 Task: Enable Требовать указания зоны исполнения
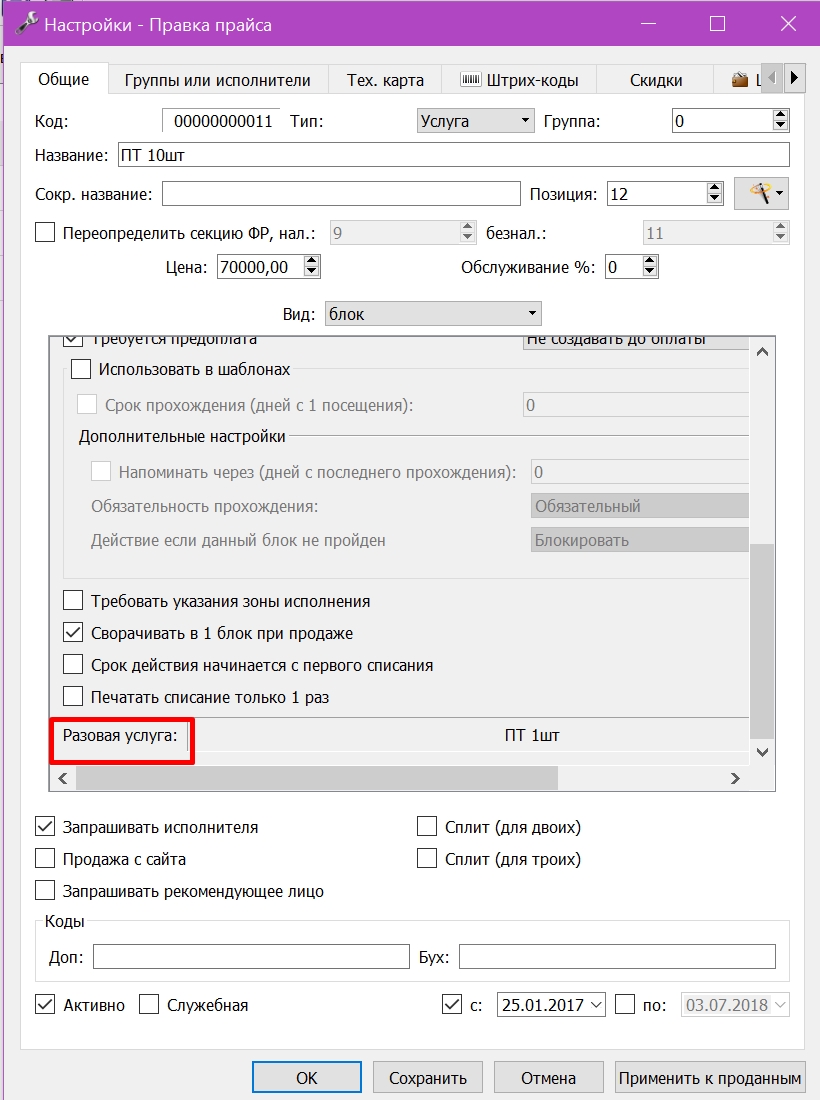73,601
